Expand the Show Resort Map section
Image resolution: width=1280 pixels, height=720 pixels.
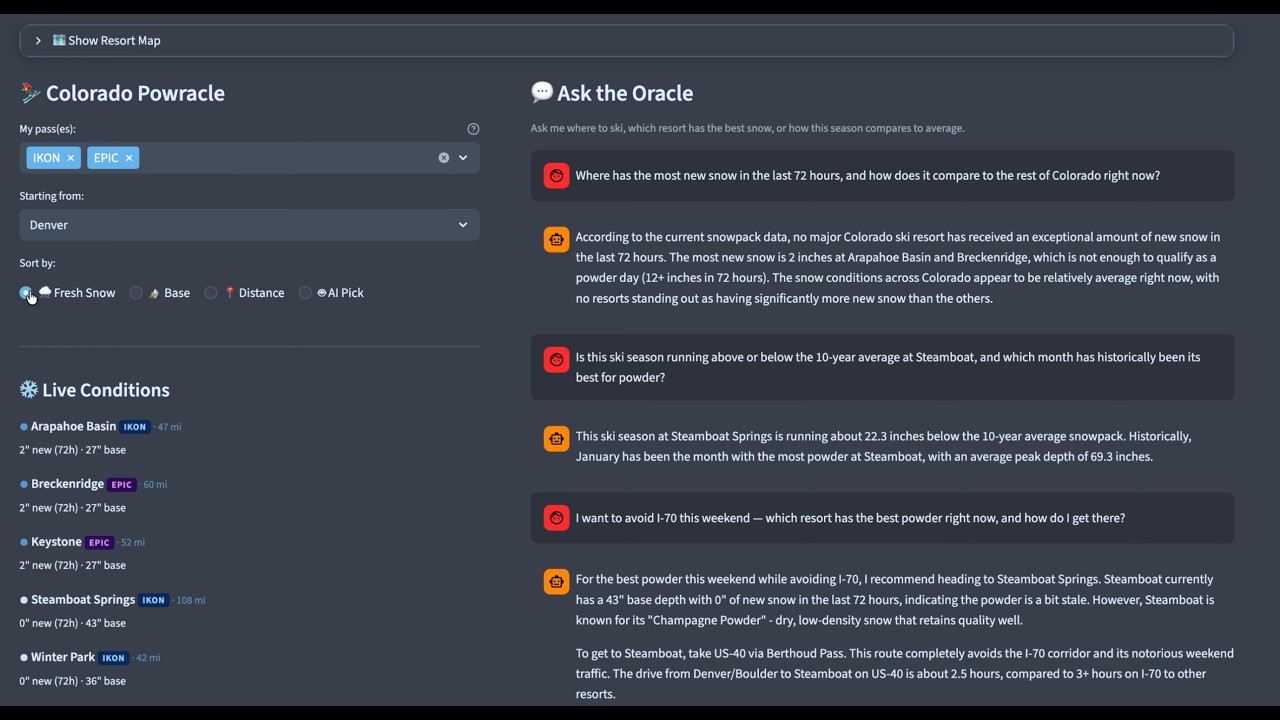click(106, 41)
